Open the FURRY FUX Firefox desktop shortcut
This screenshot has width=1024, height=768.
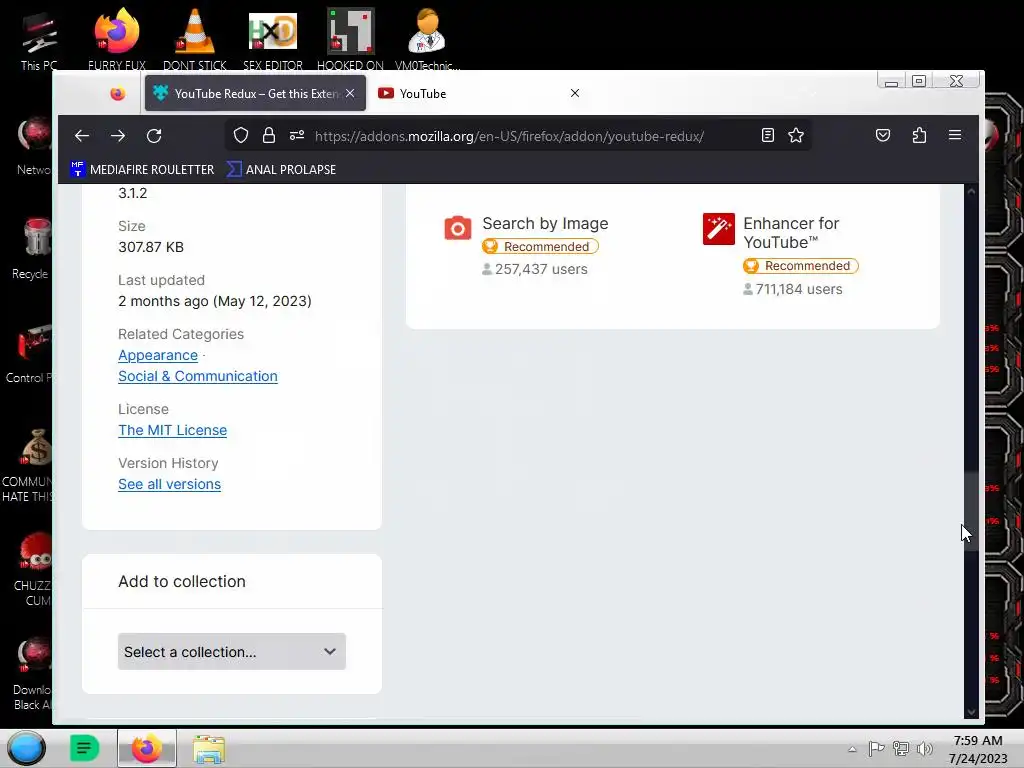(x=117, y=39)
